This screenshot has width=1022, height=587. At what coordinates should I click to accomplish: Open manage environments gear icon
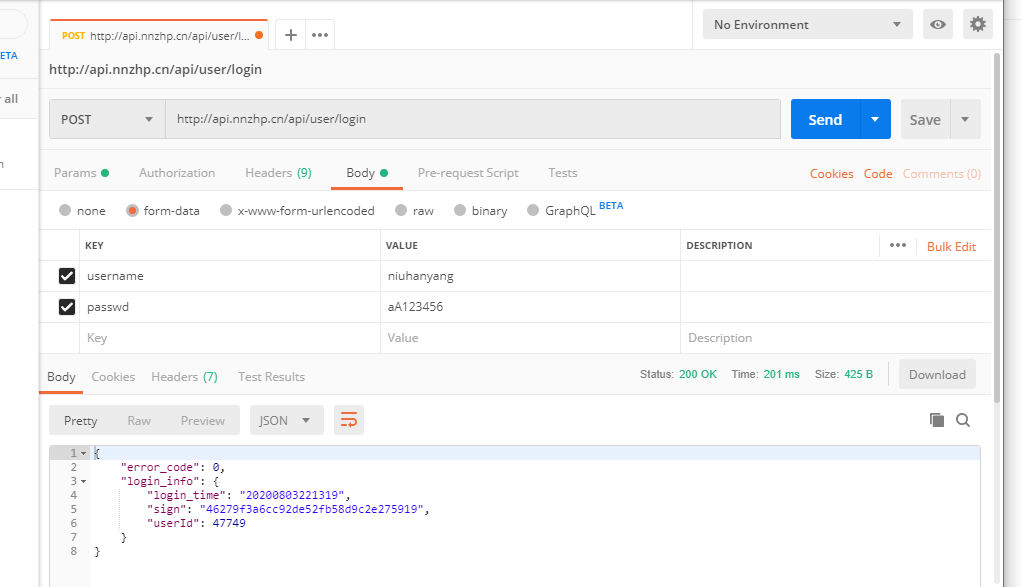(x=977, y=25)
